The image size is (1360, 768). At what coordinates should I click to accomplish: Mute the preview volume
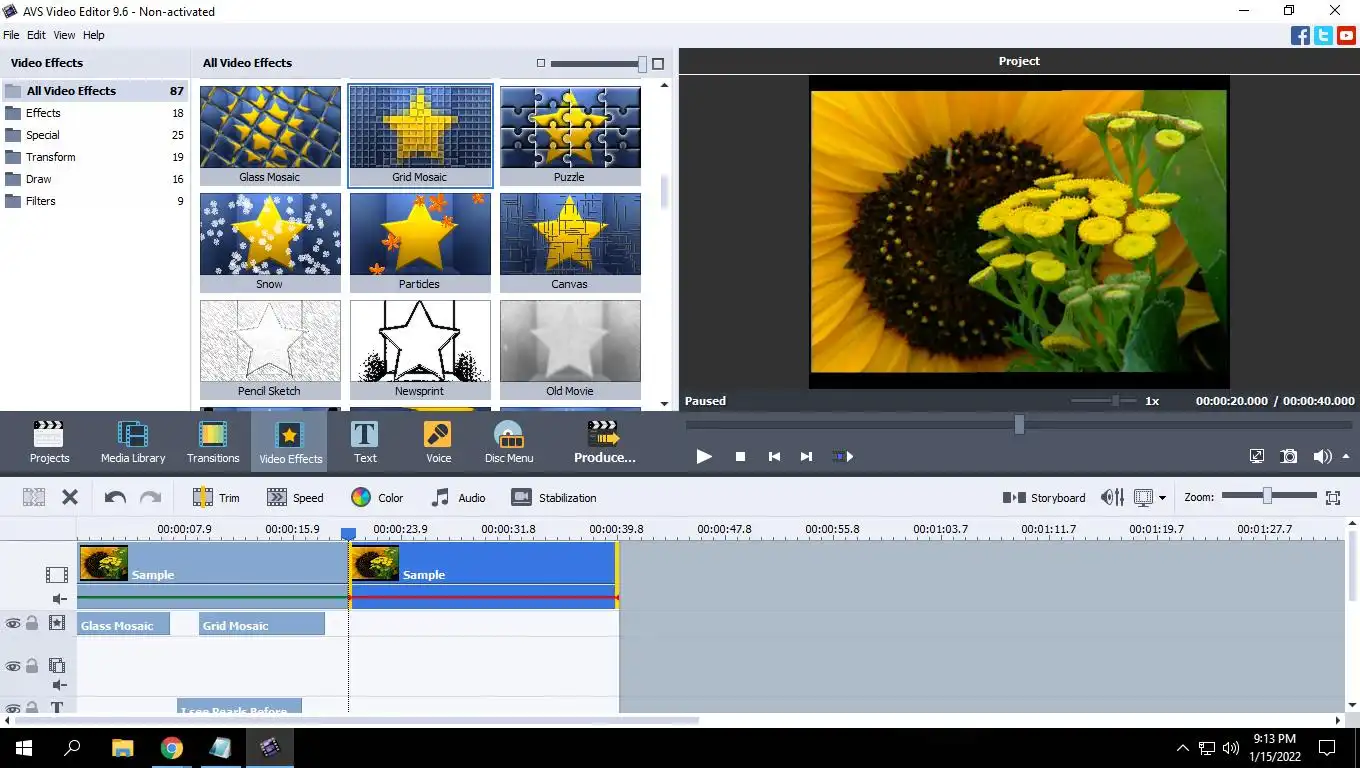click(x=1320, y=456)
